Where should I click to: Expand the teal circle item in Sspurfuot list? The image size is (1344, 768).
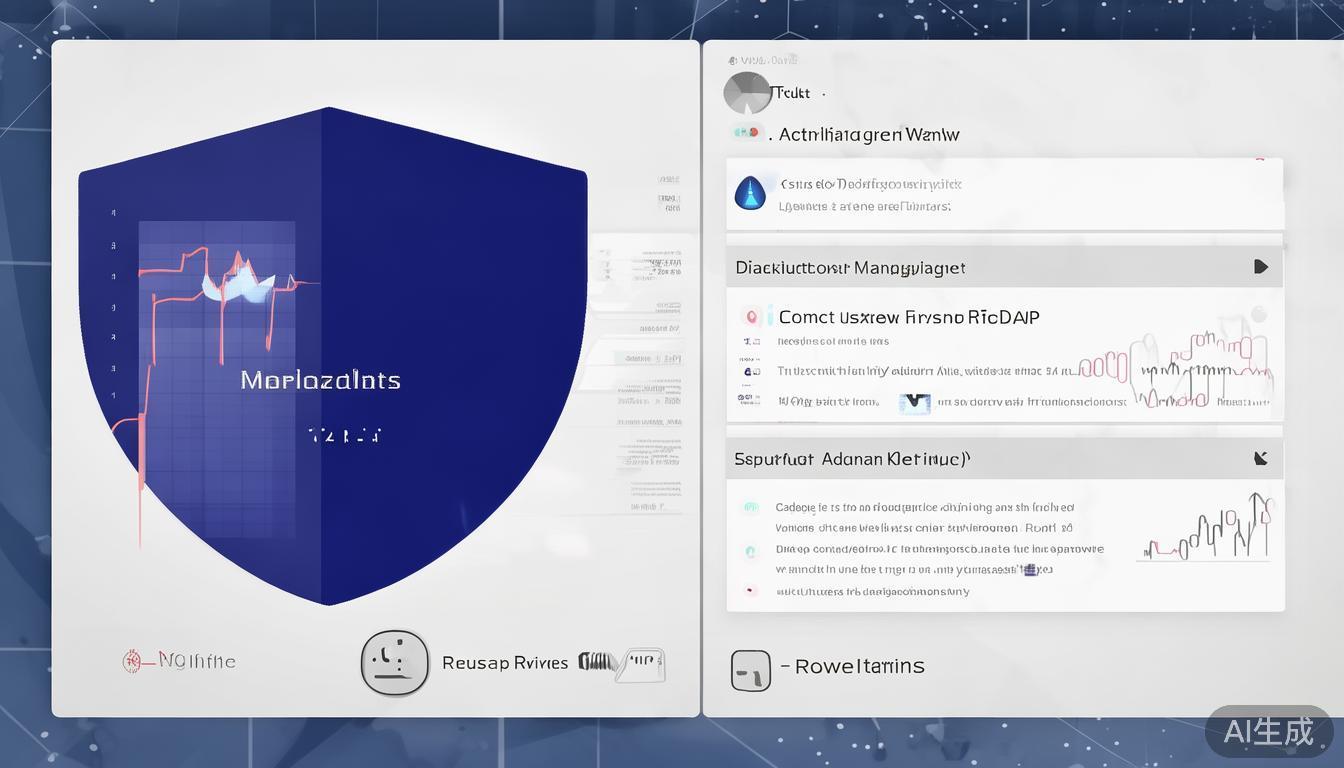tap(750, 551)
